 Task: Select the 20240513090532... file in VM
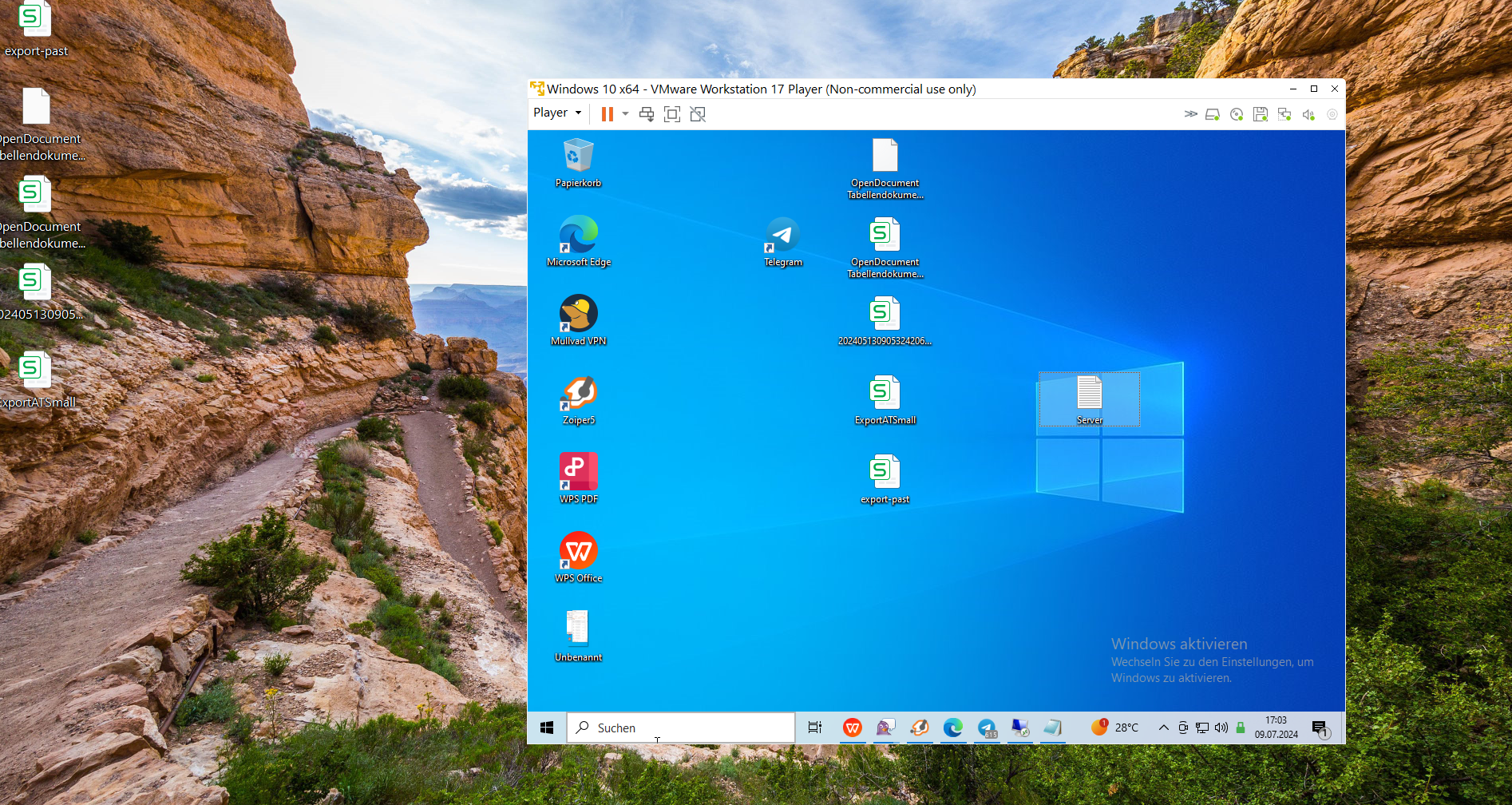[885, 320]
